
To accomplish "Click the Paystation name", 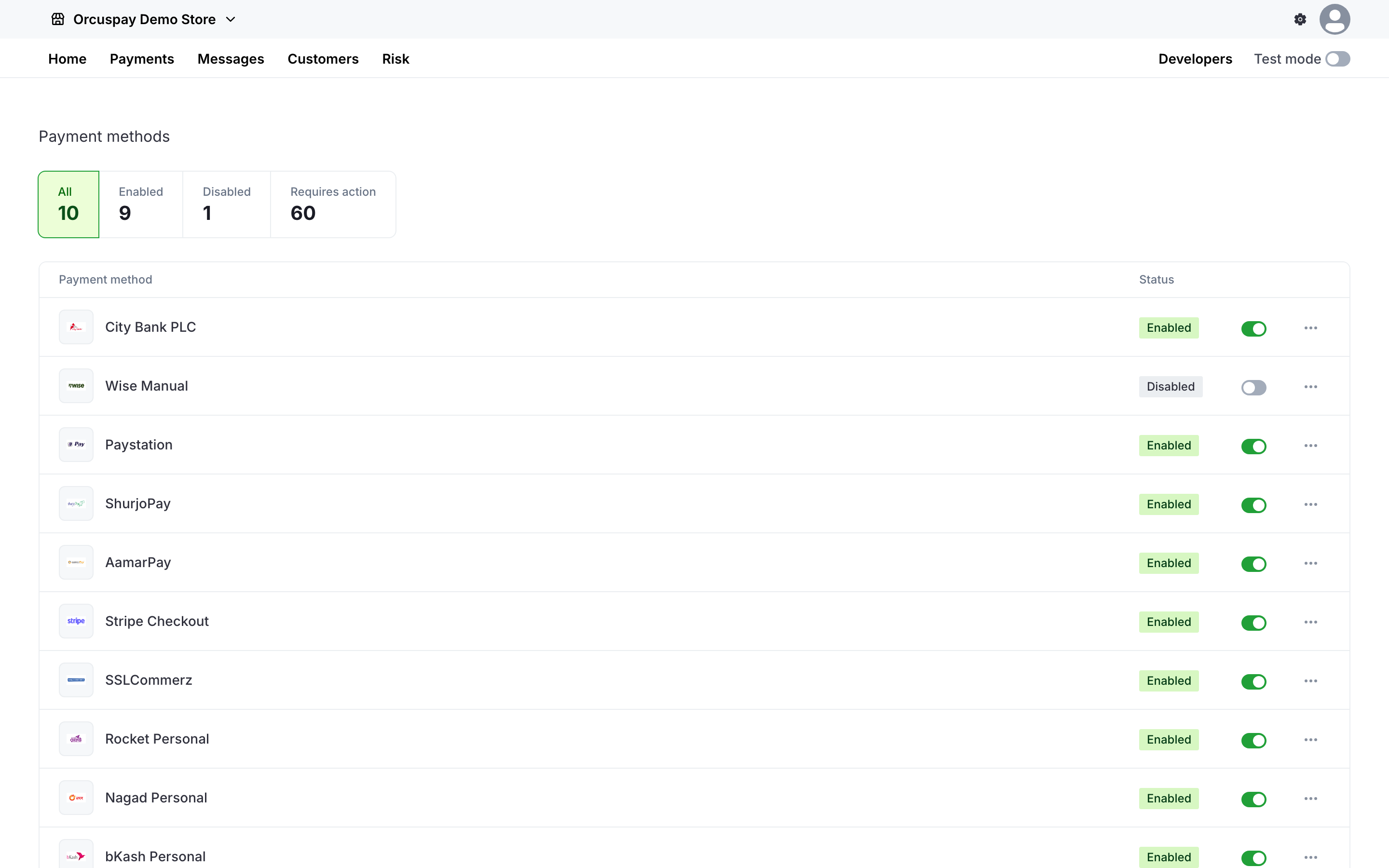I will [139, 445].
